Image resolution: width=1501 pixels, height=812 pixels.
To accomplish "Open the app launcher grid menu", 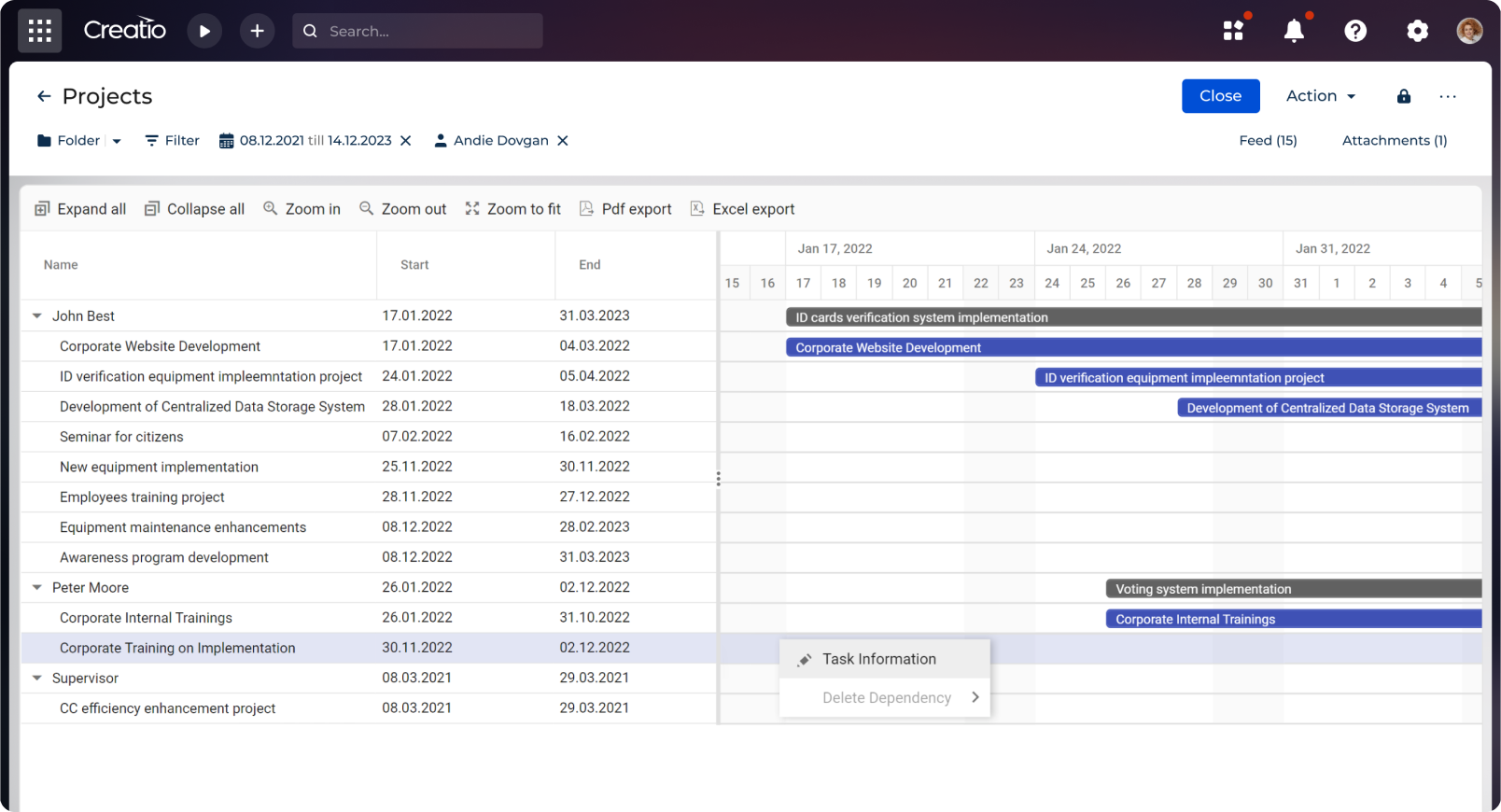I will 39,31.
